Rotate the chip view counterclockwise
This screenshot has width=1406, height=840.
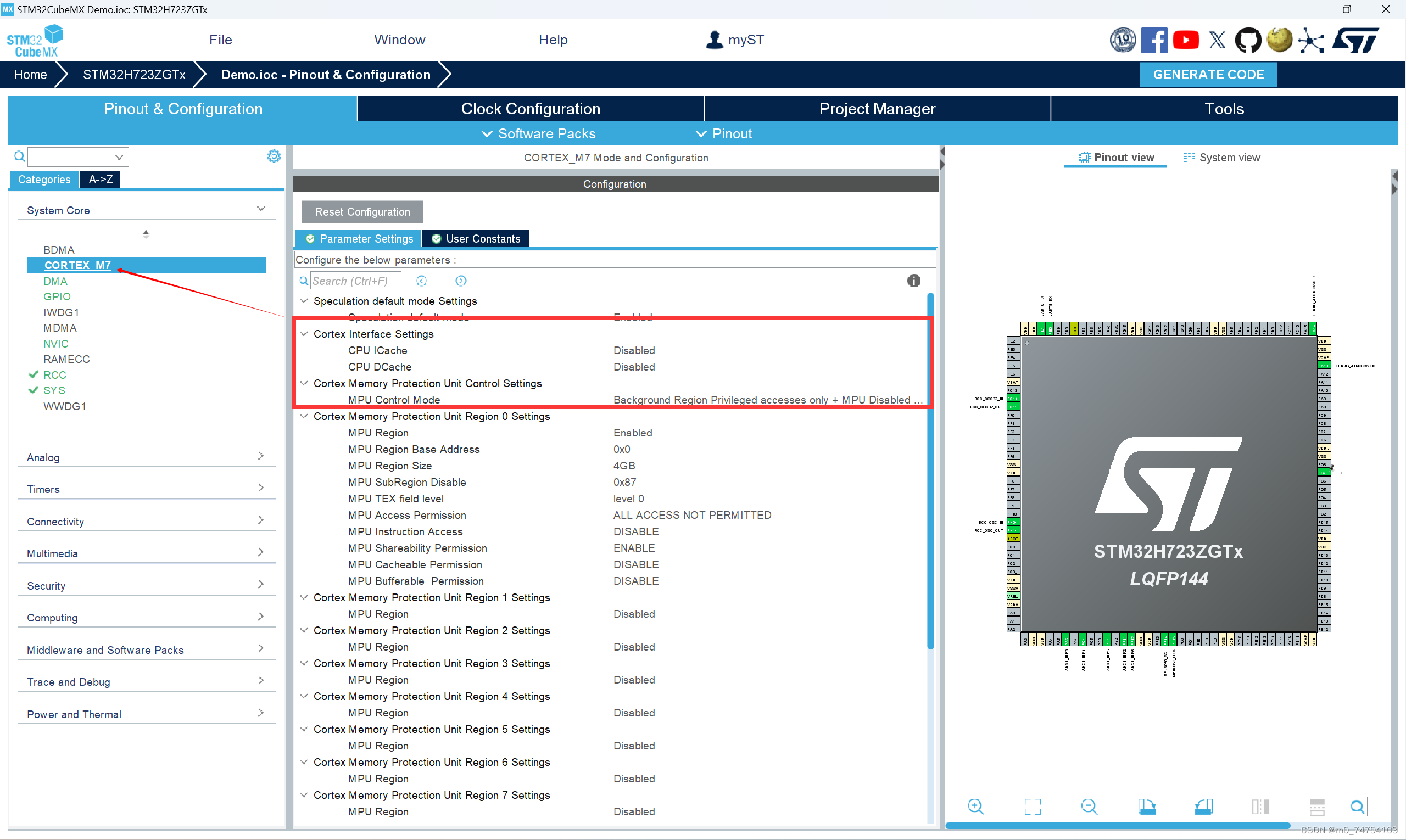[x=1203, y=807]
